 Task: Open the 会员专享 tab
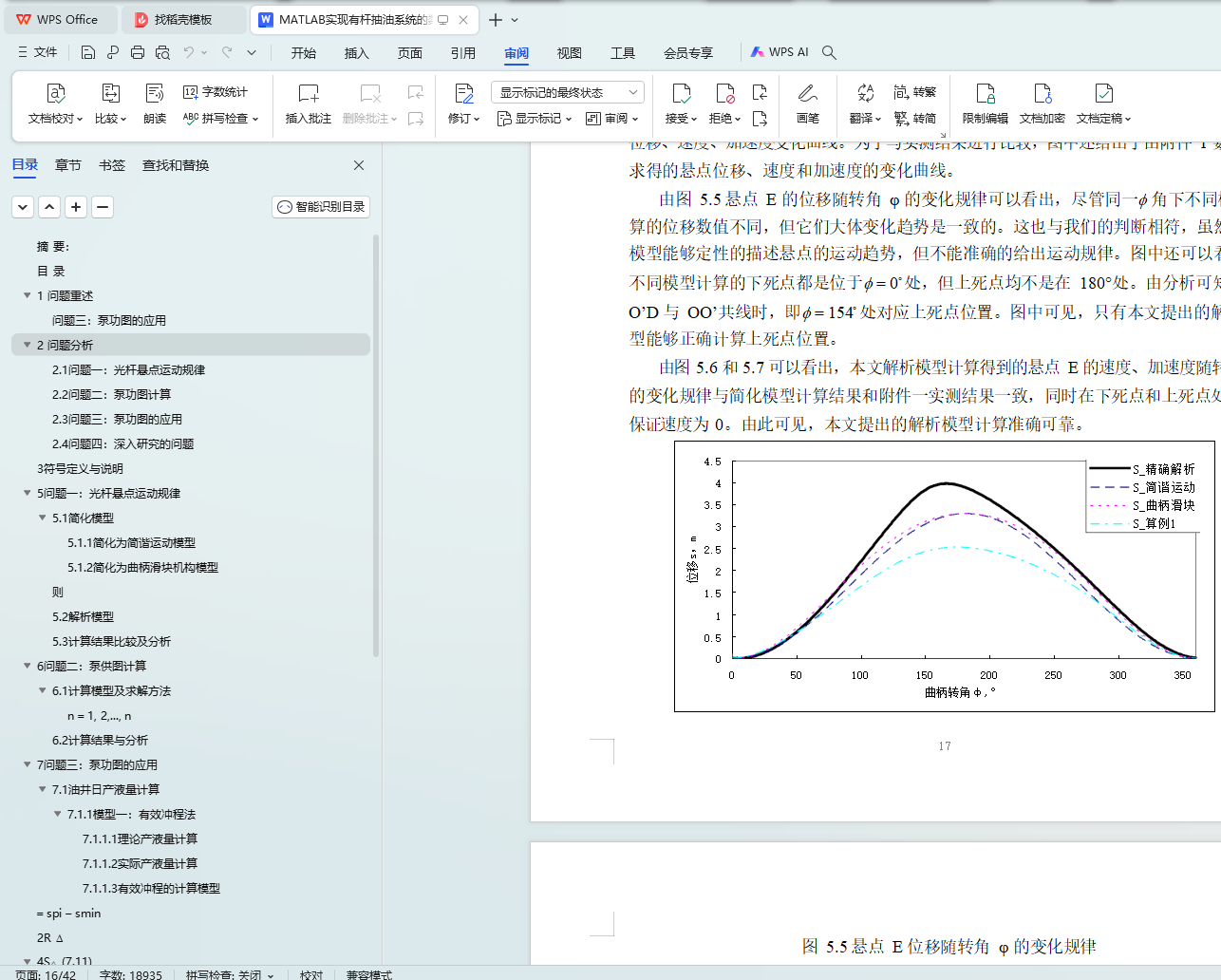(688, 53)
